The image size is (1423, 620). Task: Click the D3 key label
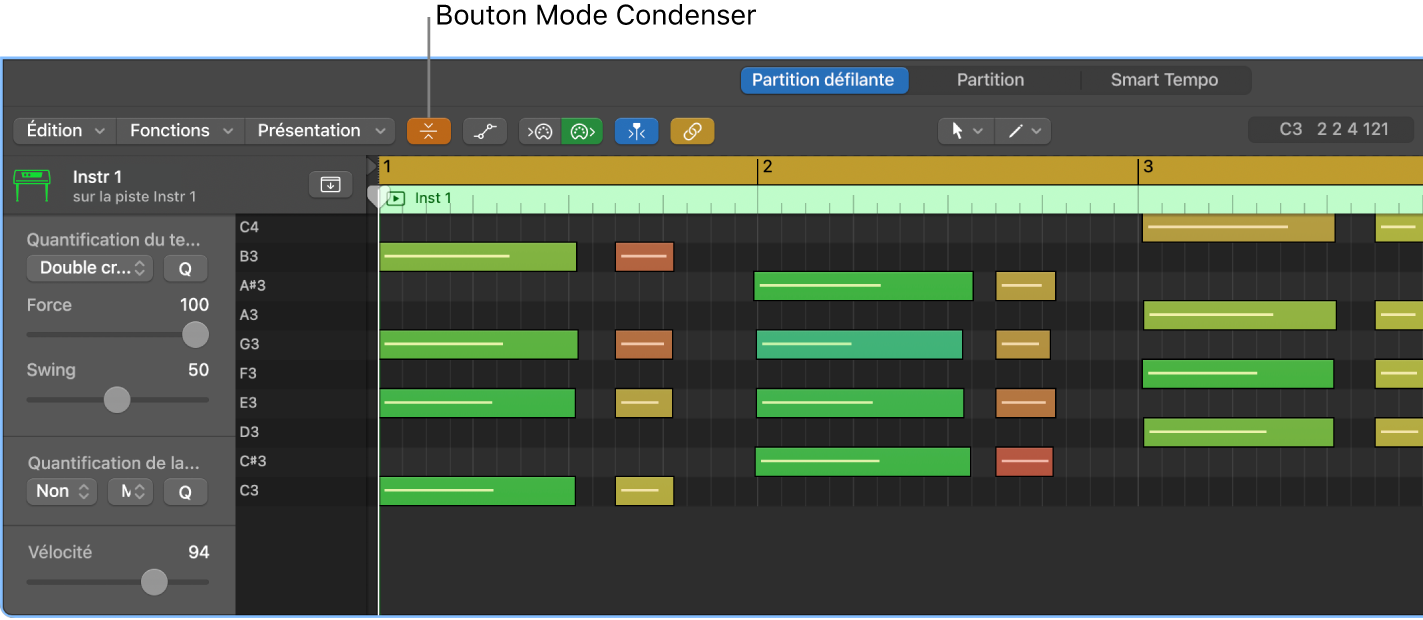[x=249, y=432]
